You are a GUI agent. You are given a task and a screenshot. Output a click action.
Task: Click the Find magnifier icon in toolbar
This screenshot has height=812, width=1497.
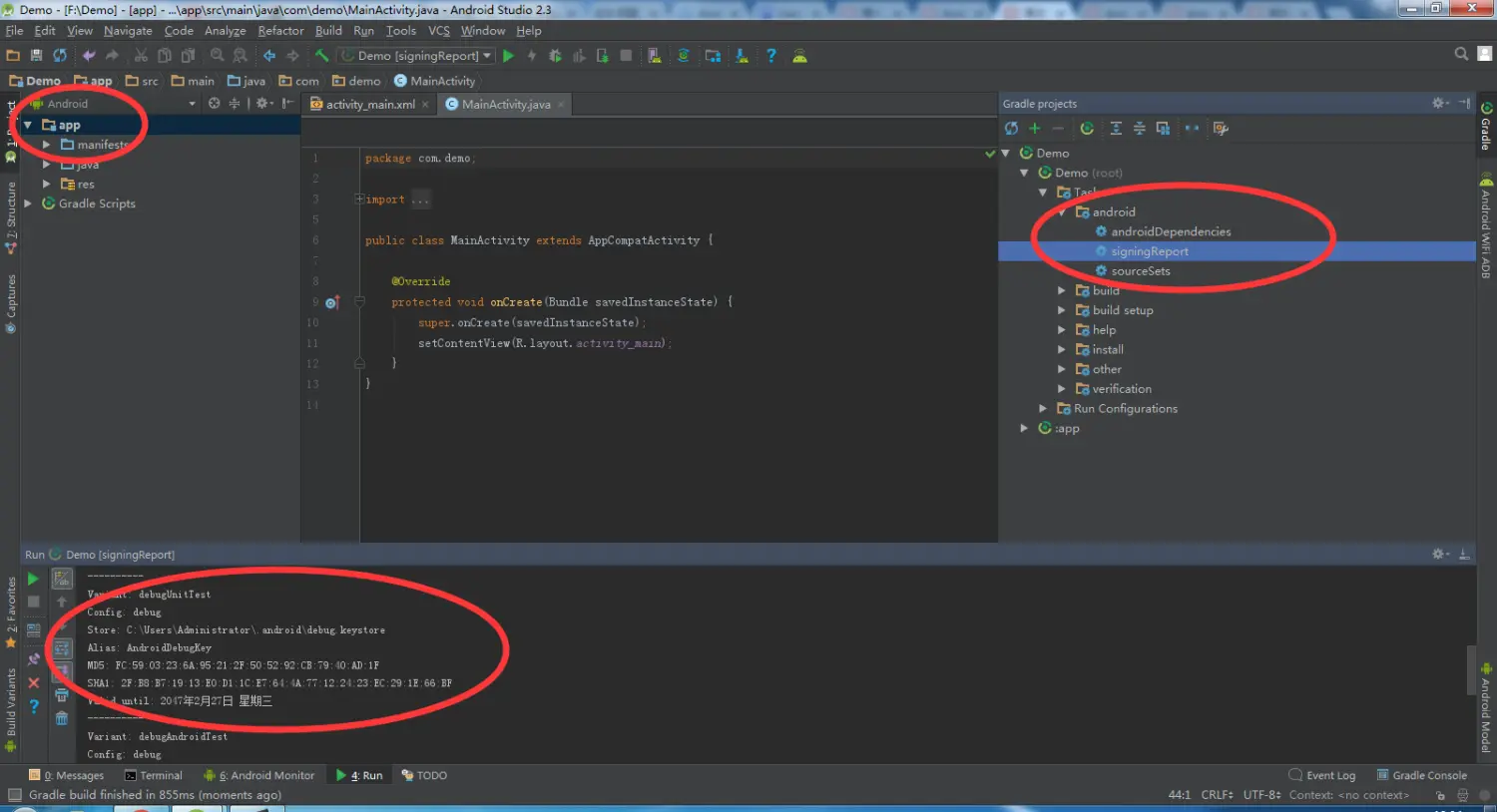(217, 56)
